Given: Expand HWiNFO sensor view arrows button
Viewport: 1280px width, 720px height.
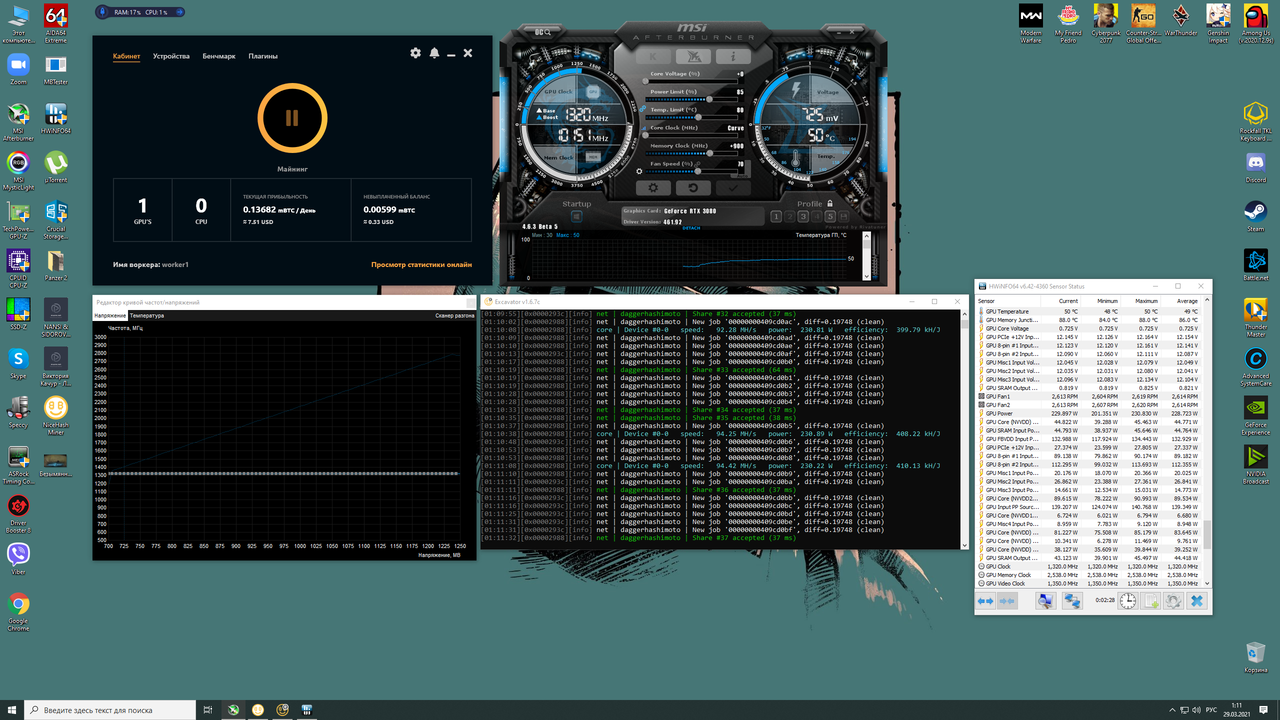Looking at the screenshot, I should [985, 601].
